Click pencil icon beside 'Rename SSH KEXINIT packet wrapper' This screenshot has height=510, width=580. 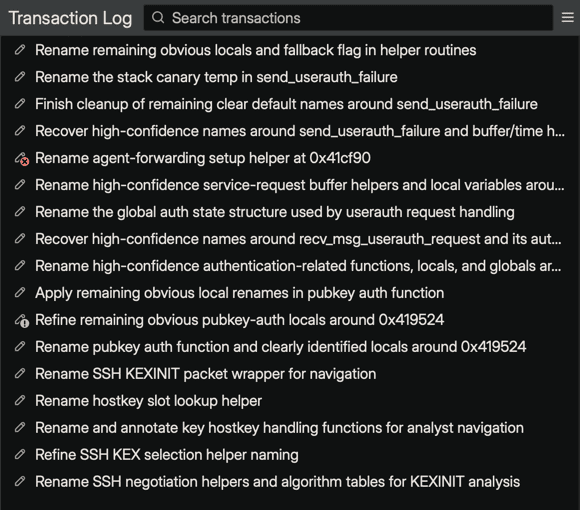[20, 374]
